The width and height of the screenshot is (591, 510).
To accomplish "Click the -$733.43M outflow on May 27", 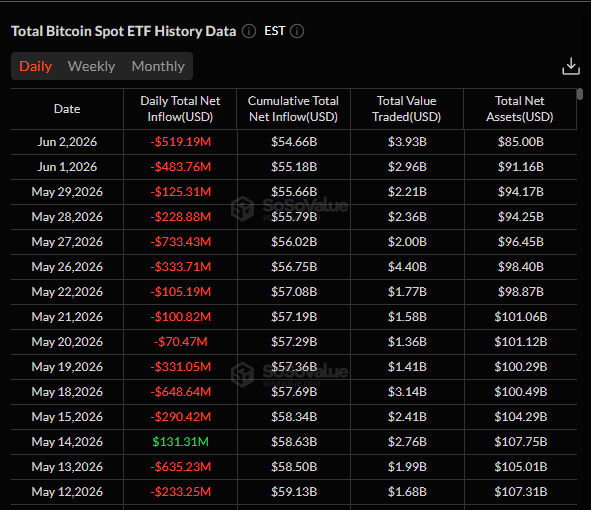I will pyautogui.click(x=181, y=242).
